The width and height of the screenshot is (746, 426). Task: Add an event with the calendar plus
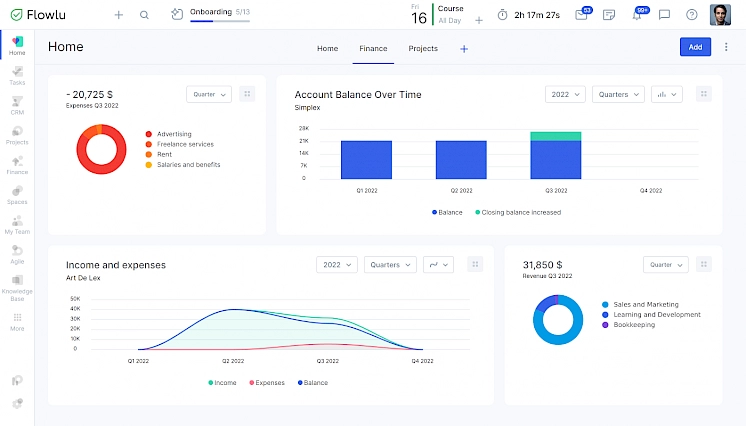[479, 20]
